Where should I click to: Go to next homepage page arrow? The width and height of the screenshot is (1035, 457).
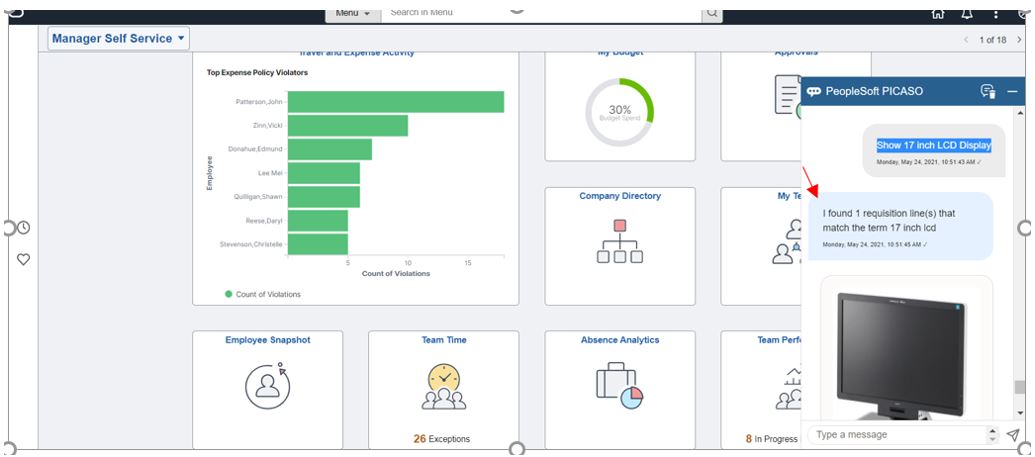coord(1019,40)
